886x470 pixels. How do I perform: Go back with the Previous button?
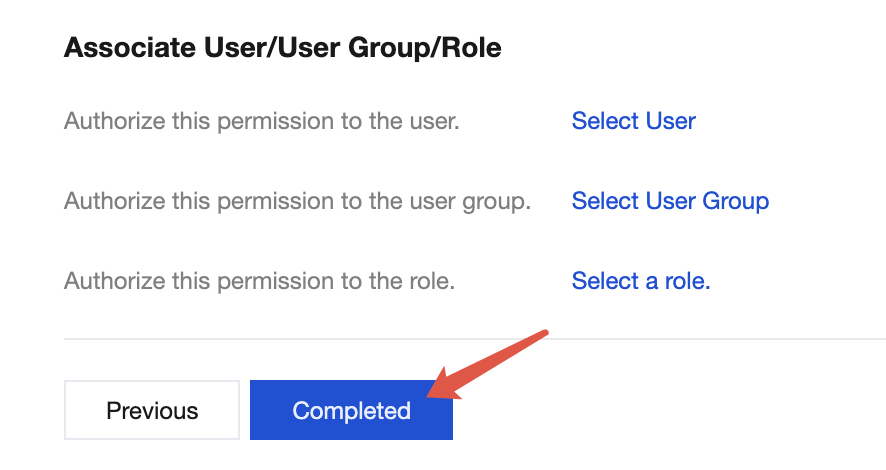pyautogui.click(x=152, y=410)
